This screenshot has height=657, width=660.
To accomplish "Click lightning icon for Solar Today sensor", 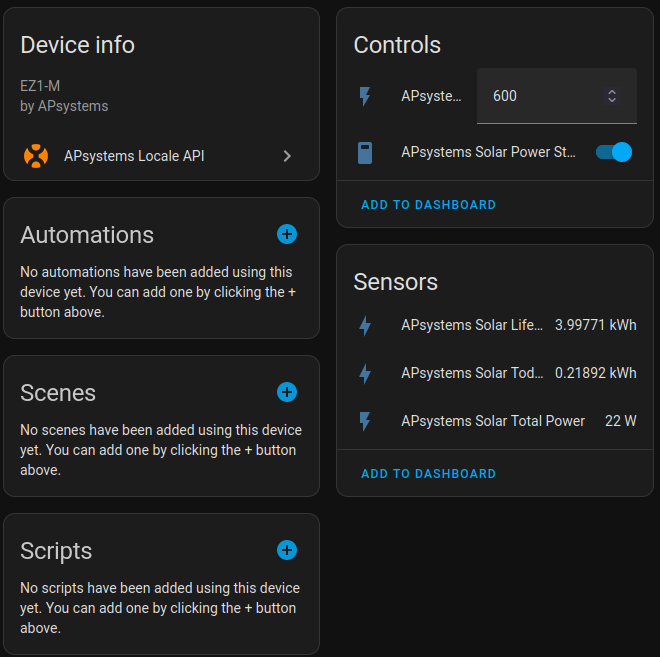I will (365, 374).
